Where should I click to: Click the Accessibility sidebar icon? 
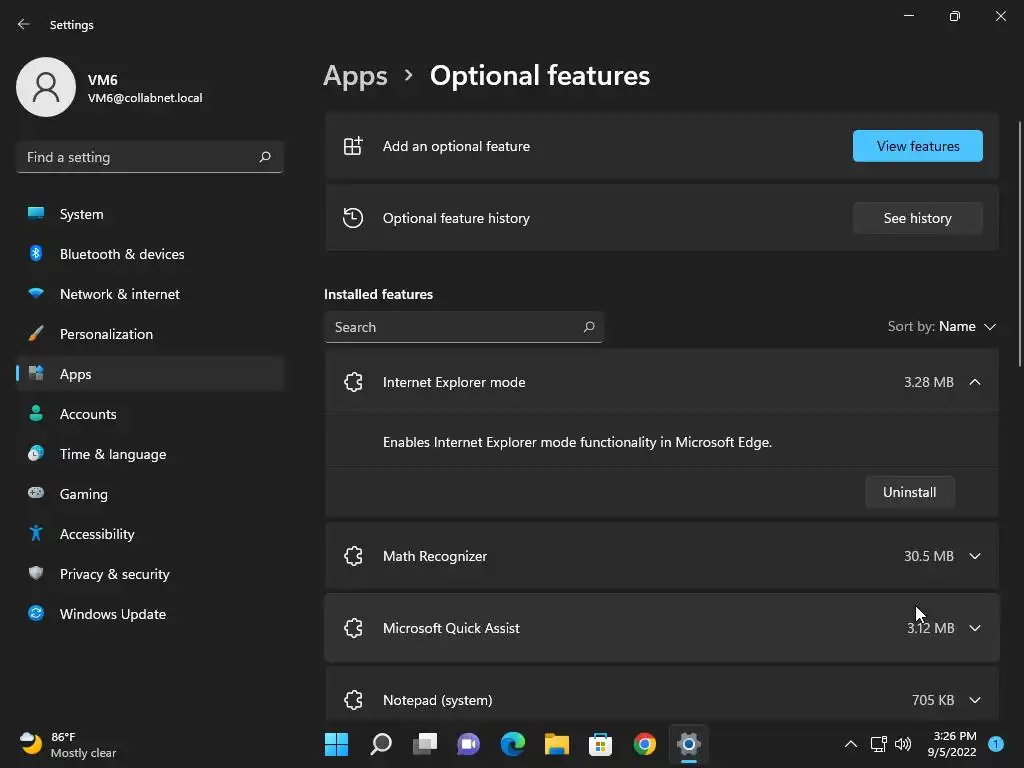pyautogui.click(x=36, y=534)
